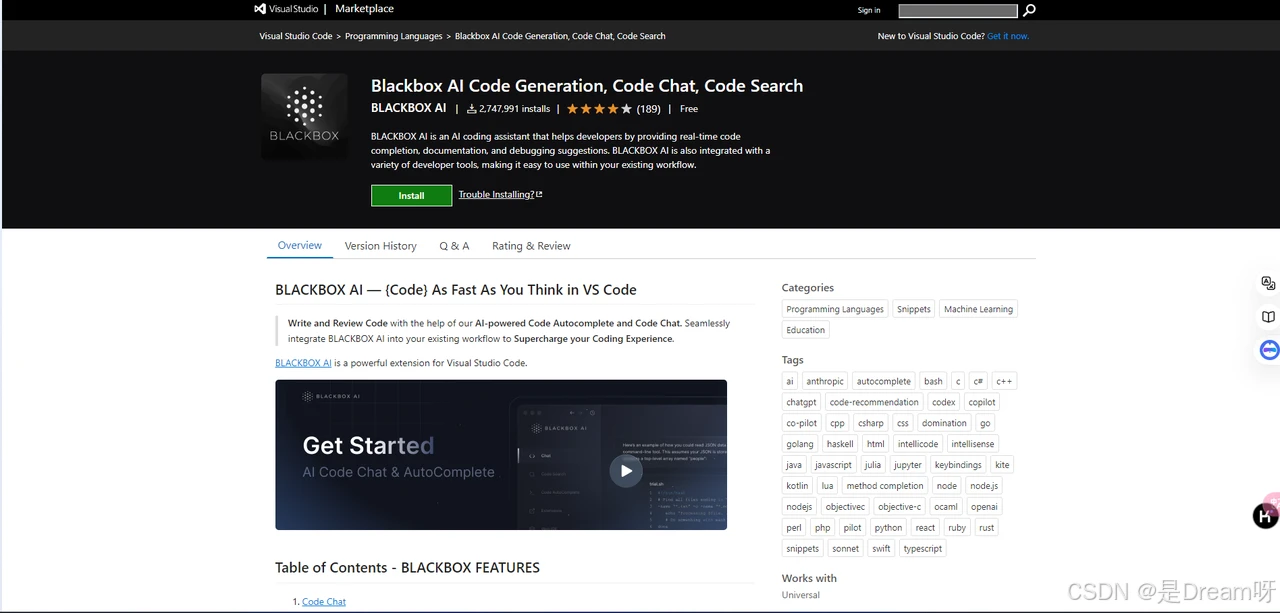The width and height of the screenshot is (1280, 613).
Task: Click the rust tag
Action: 987,528
